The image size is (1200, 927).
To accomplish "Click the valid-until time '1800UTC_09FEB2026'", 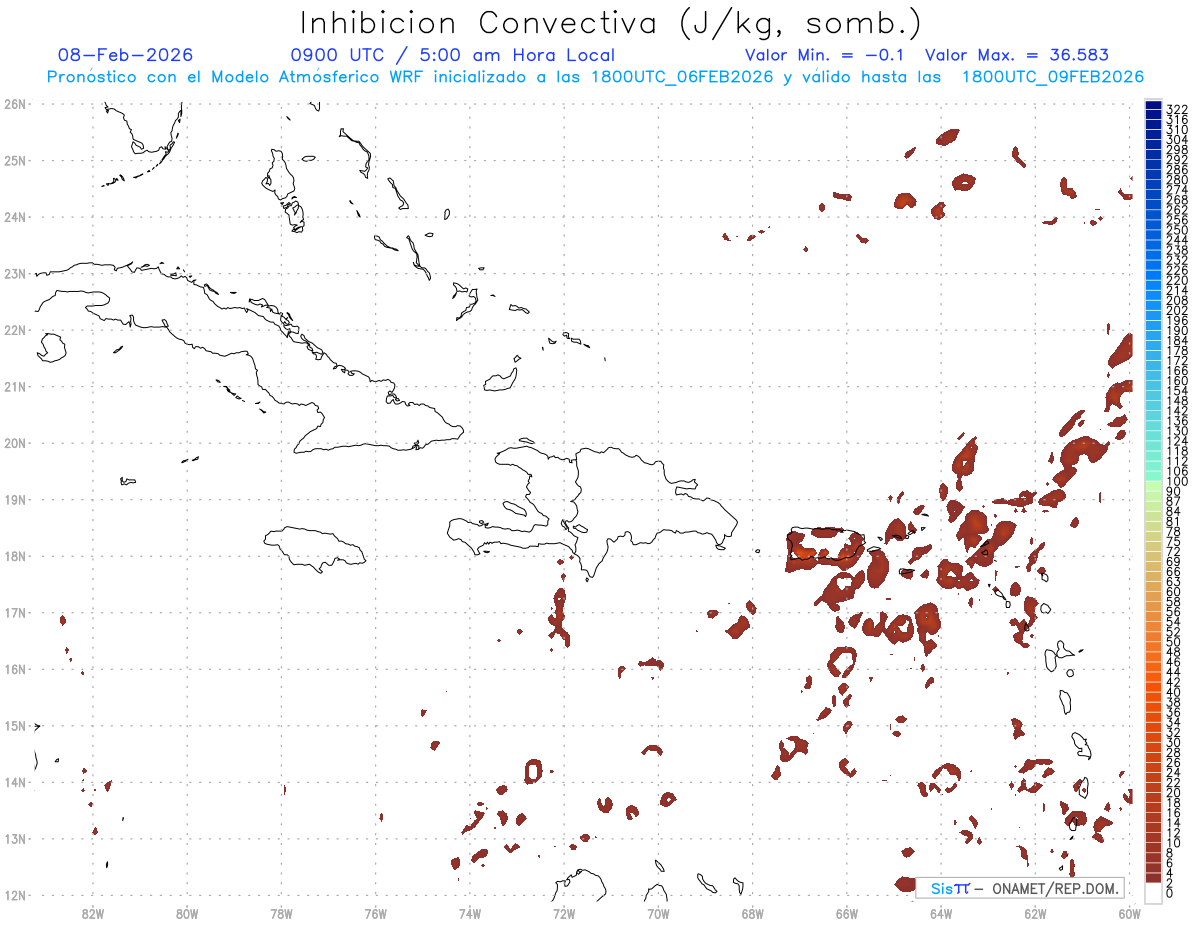I will (1053, 77).
